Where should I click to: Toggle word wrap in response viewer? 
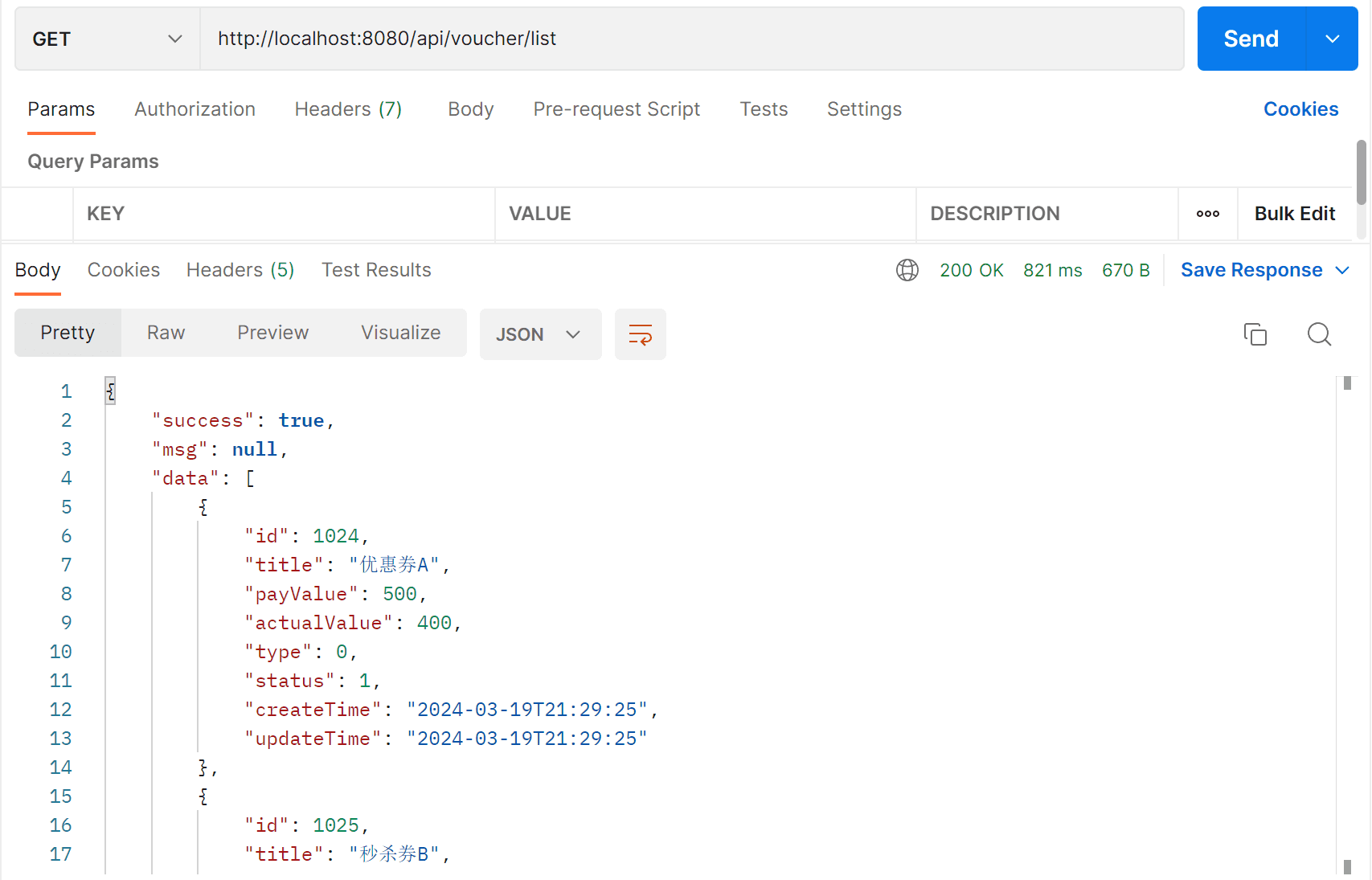(x=640, y=334)
